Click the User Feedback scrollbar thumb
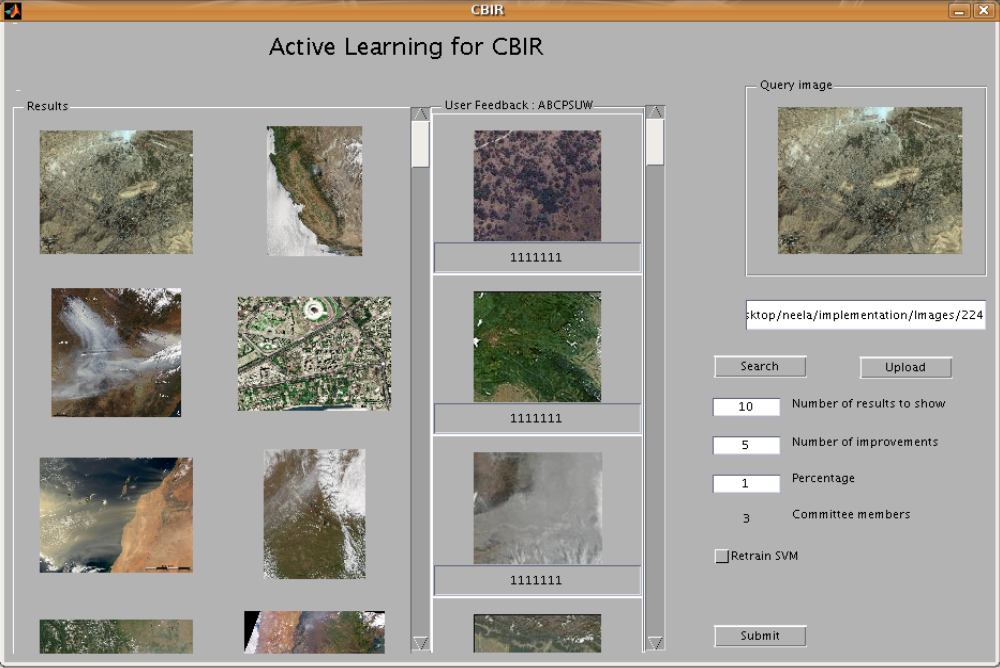The width and height of the screenshot is (1000, 668). (x=655, y=142)
